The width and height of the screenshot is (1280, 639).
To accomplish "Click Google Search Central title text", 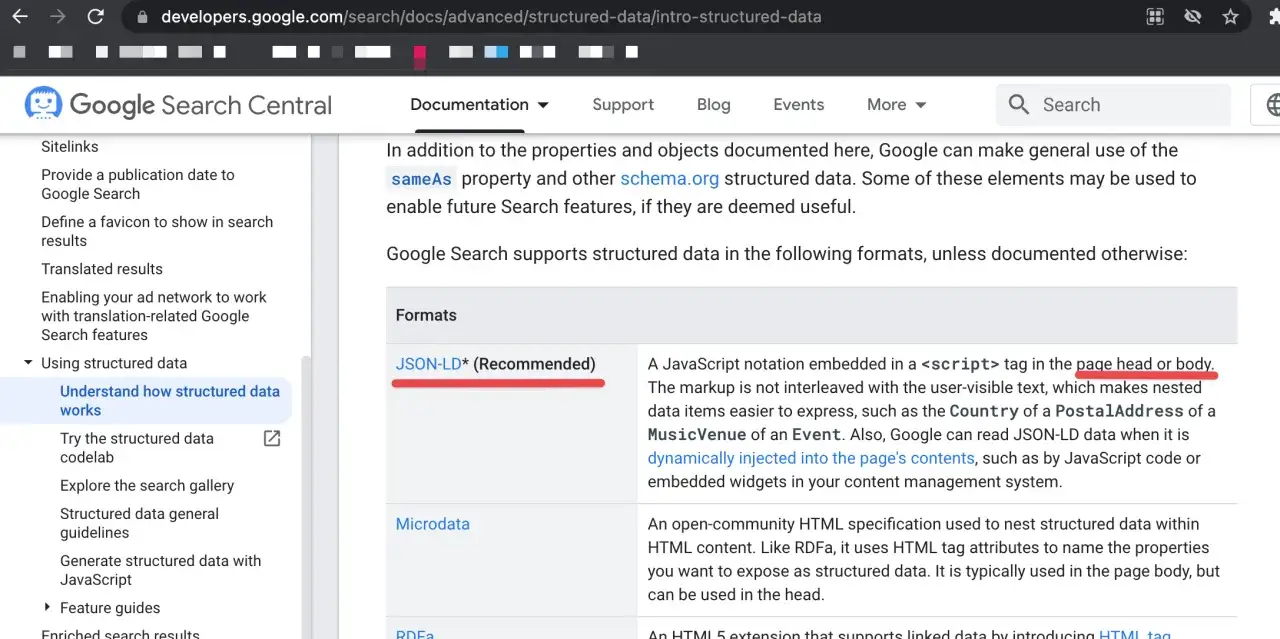I will pyautogui.click(x=200, y=104).
